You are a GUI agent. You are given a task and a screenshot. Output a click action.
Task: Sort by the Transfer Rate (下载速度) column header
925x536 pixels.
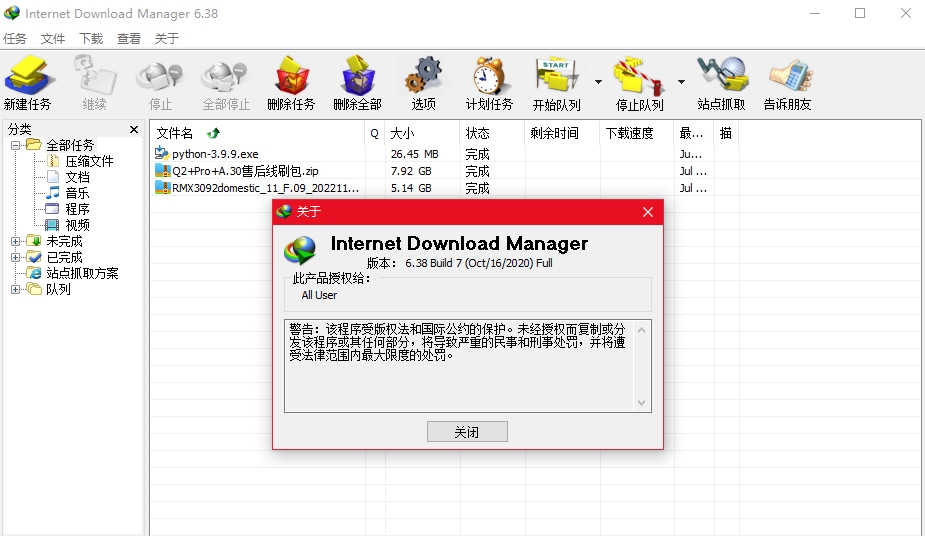(x=637, y=133)
